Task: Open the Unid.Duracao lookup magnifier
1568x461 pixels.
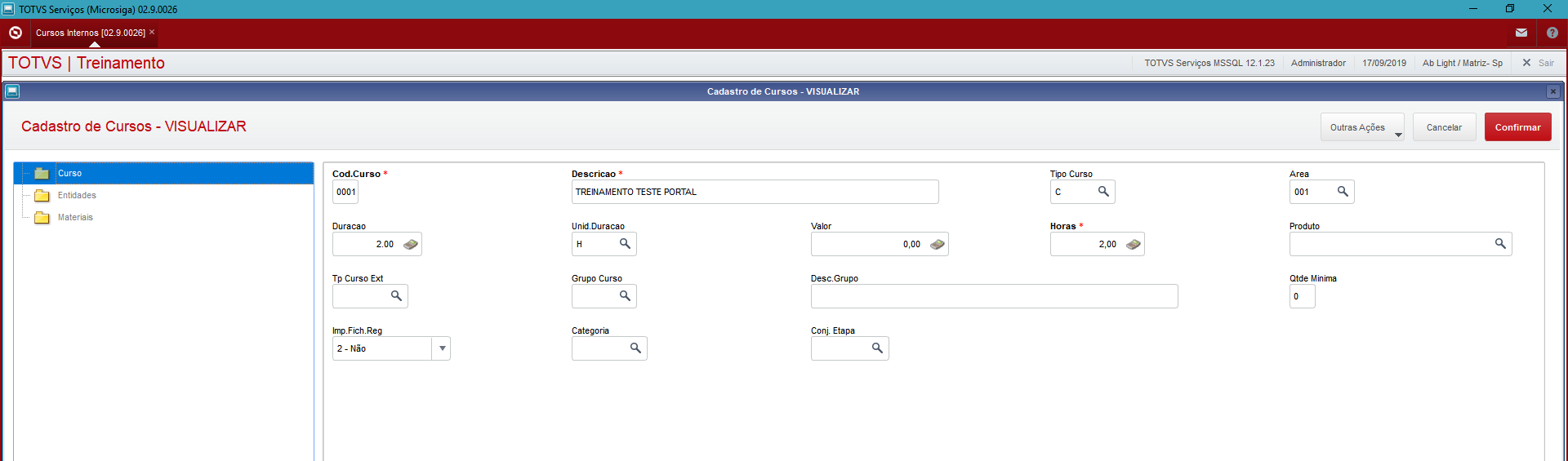Action: [625, 244]
